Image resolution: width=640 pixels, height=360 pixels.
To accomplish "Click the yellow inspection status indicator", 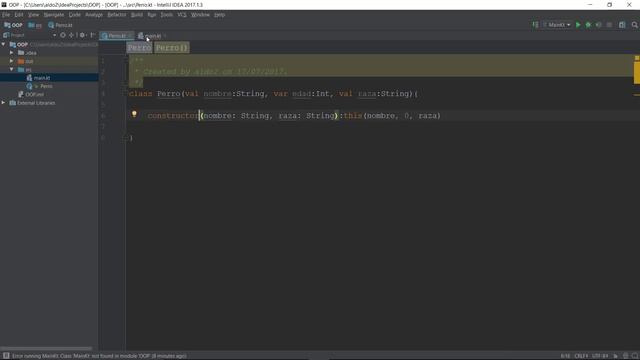I will coord(637,58).
